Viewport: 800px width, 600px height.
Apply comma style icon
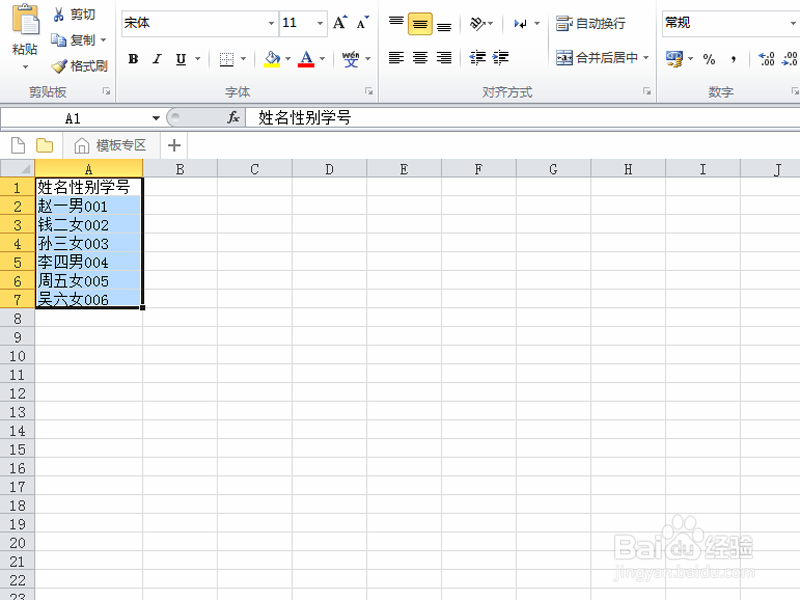(733, 59)
